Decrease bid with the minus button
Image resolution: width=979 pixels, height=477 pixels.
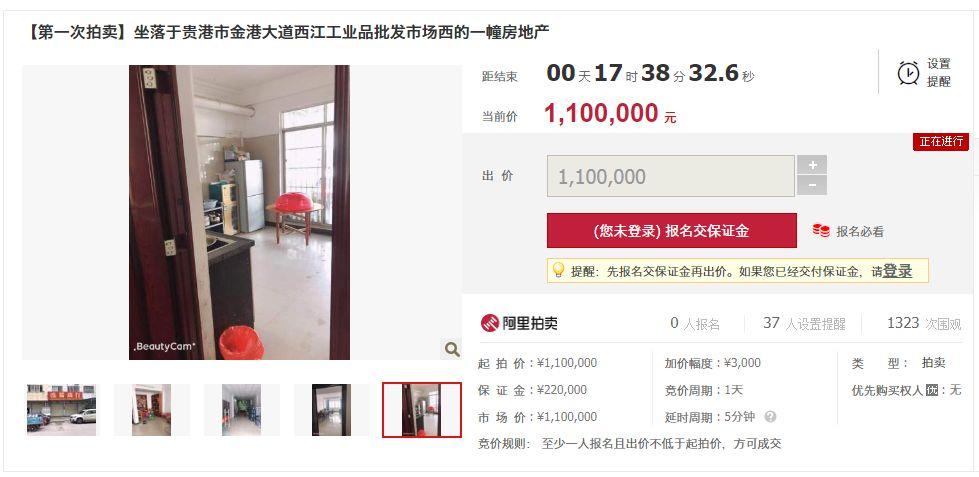coord(812,185)
